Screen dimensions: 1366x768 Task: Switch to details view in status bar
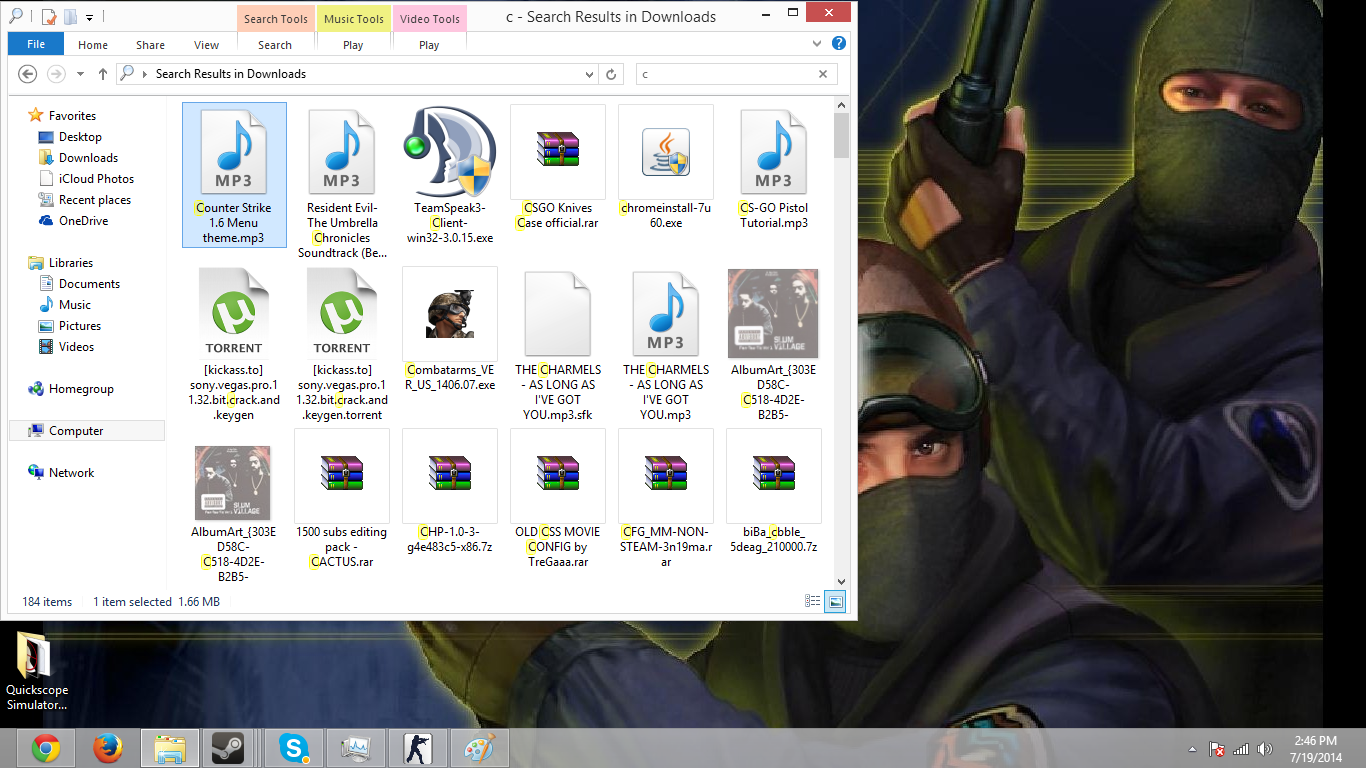tap(813, 602)
